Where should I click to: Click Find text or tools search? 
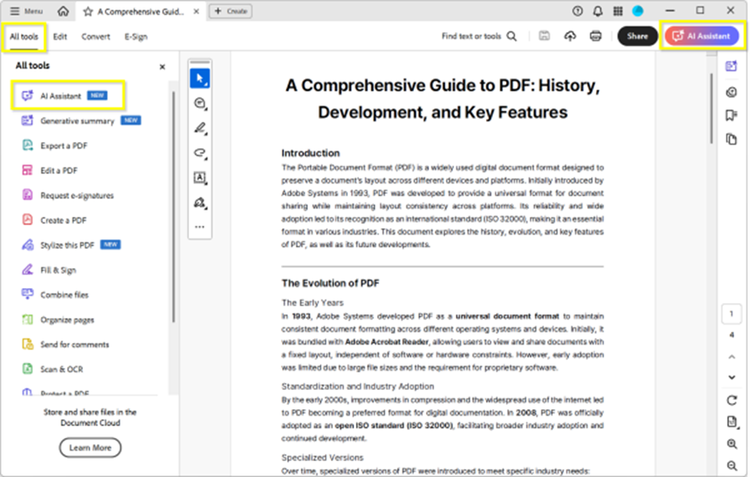479,36
